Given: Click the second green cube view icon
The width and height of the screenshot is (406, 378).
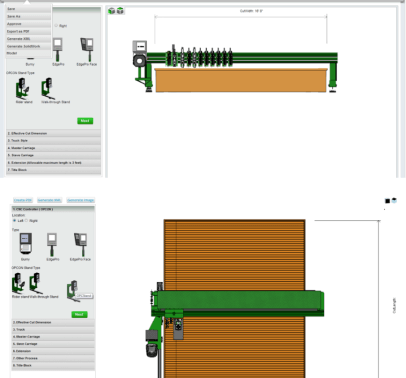Looking at the screenshot, I should click(x=120, y=11).
